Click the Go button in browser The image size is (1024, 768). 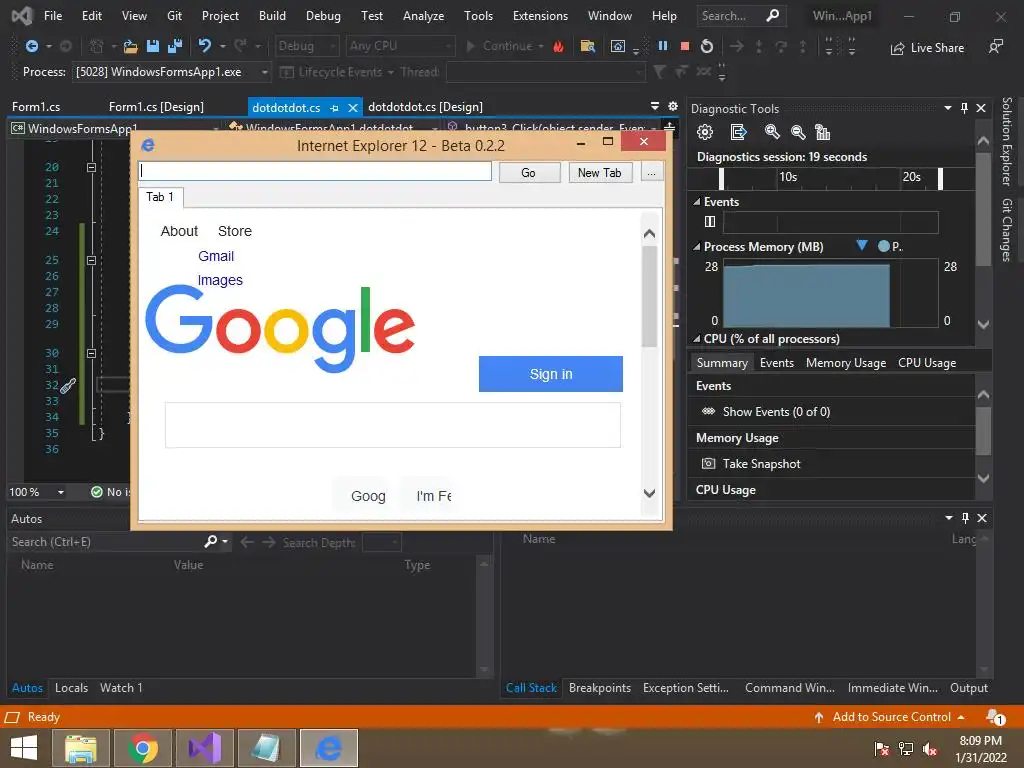pos(529,172)
